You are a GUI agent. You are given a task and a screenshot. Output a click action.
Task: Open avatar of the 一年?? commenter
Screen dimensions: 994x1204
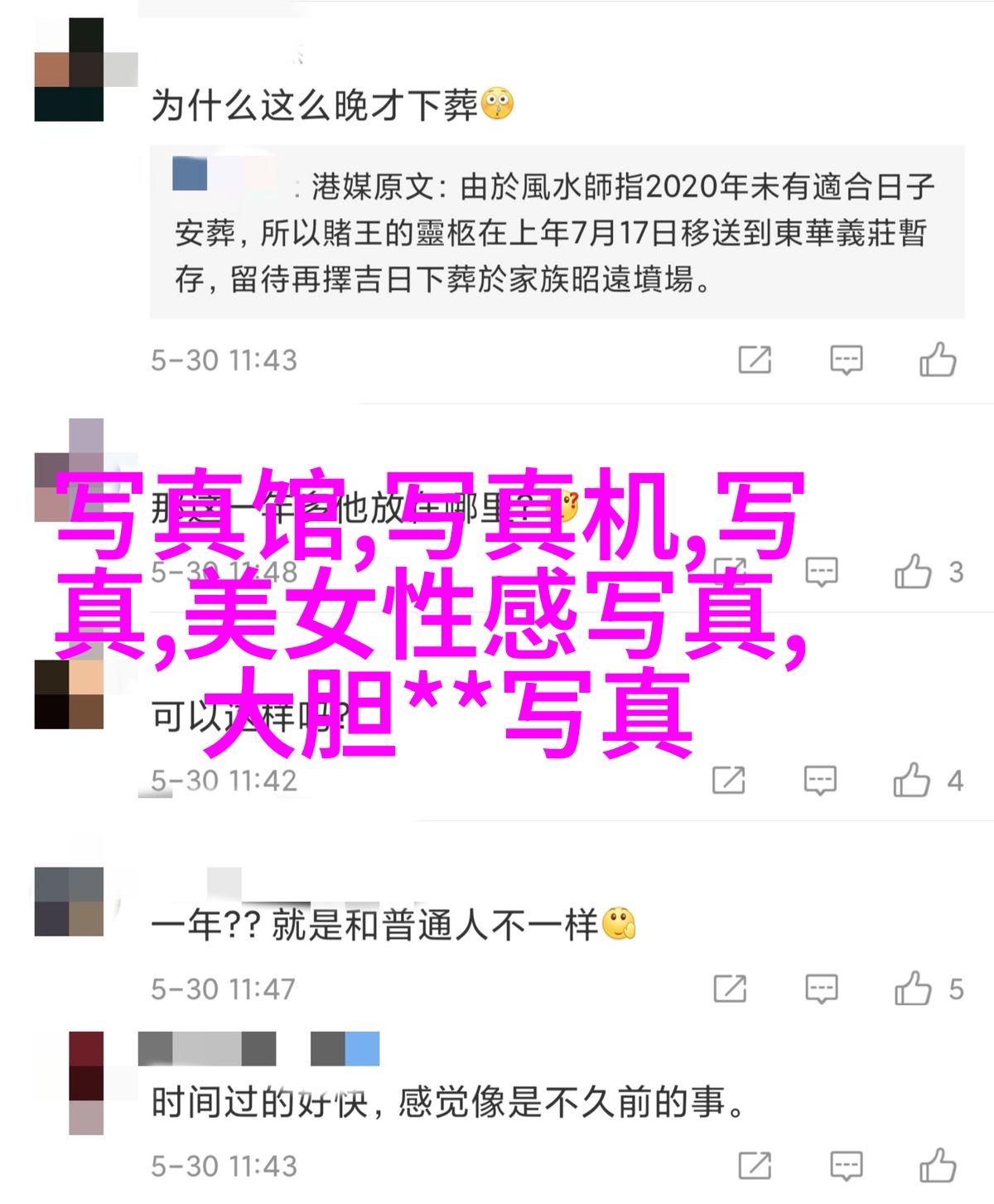tap(69, 901)
